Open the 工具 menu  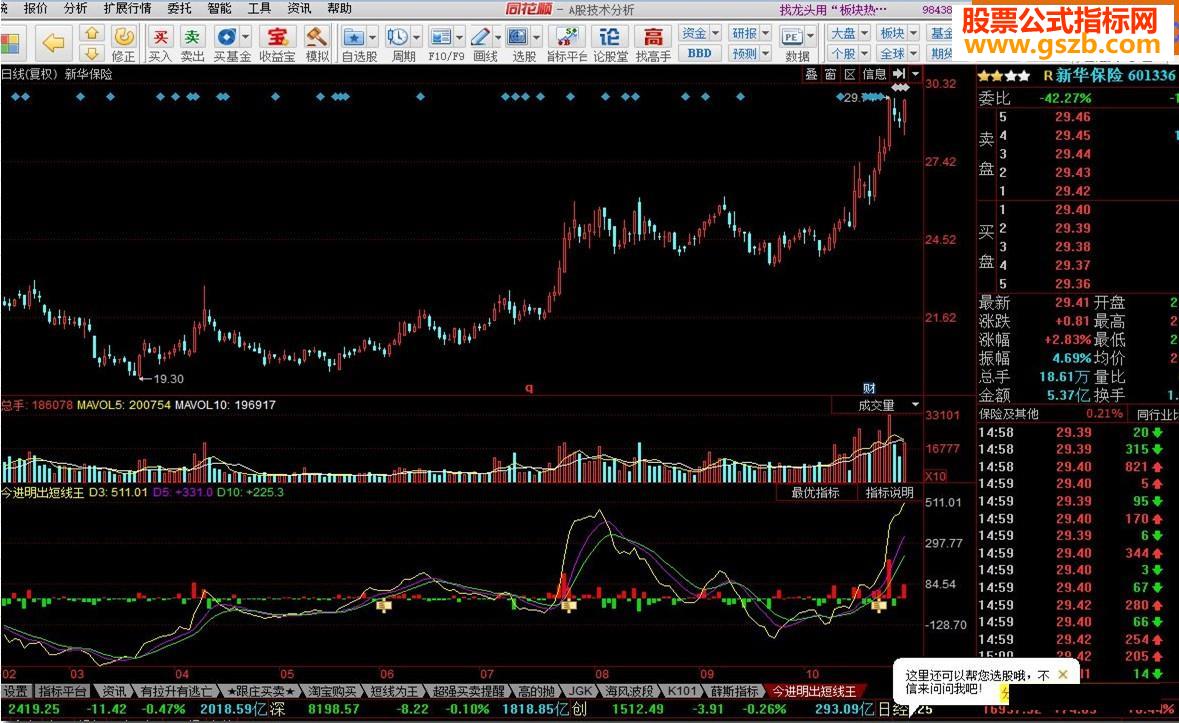pos(259,8)
